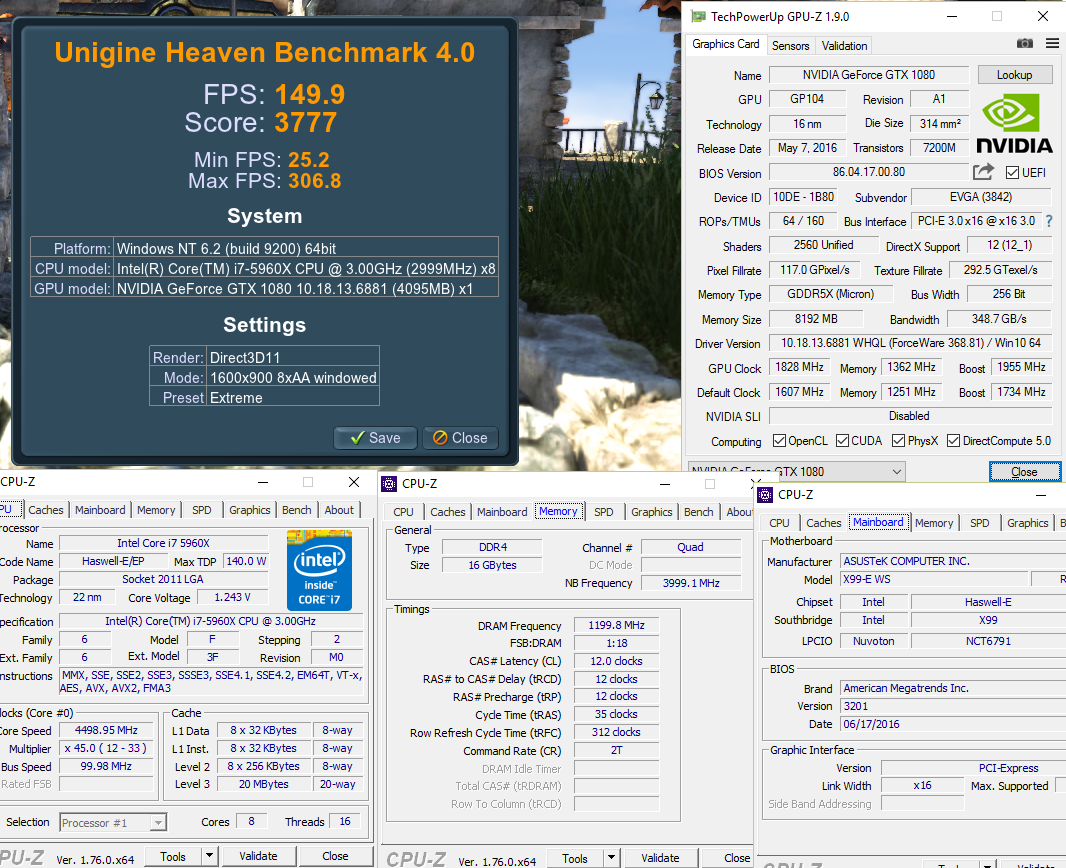Open Bench tab in left CPU-Z window
1066x868 pixels.
[296, 510]
